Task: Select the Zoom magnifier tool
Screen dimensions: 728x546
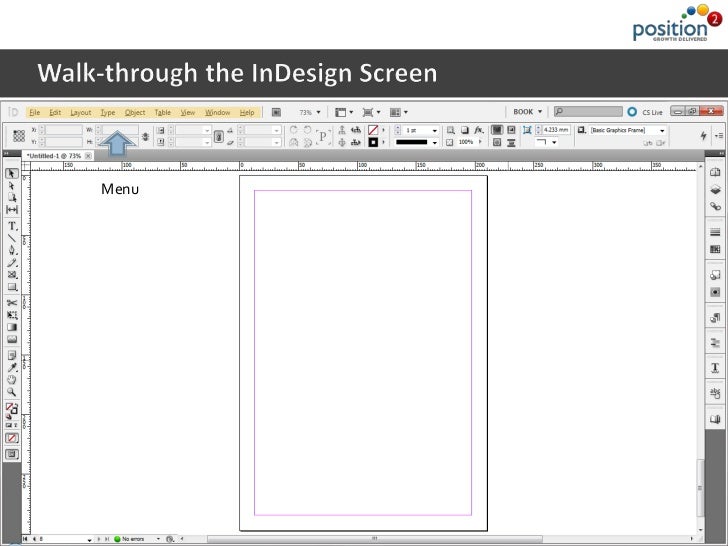Action: (x=12, y=393)
